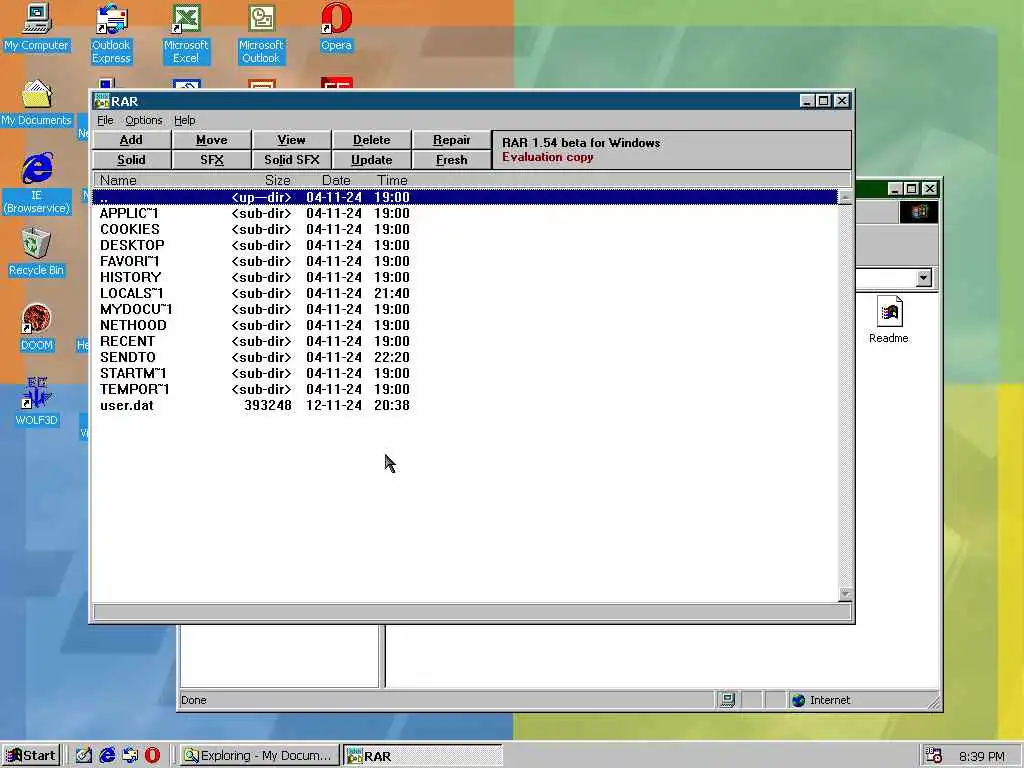Click the View button

click(291, 140)
